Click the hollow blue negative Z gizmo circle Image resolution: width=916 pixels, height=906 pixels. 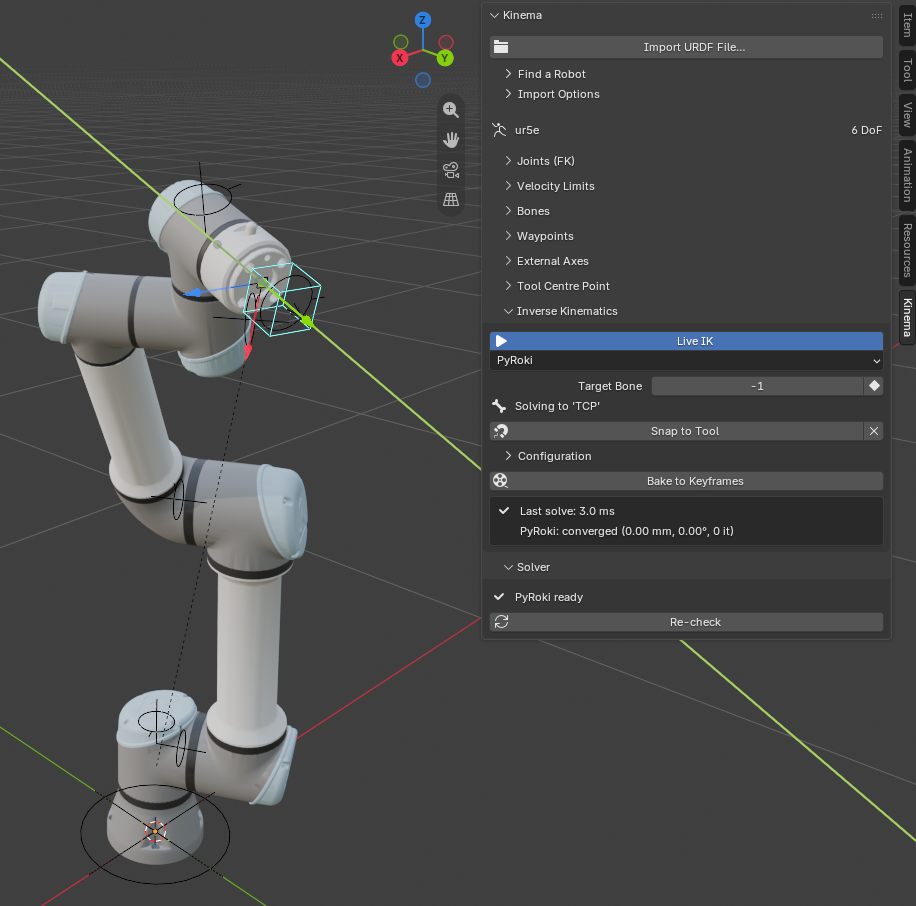pos(422,80)
